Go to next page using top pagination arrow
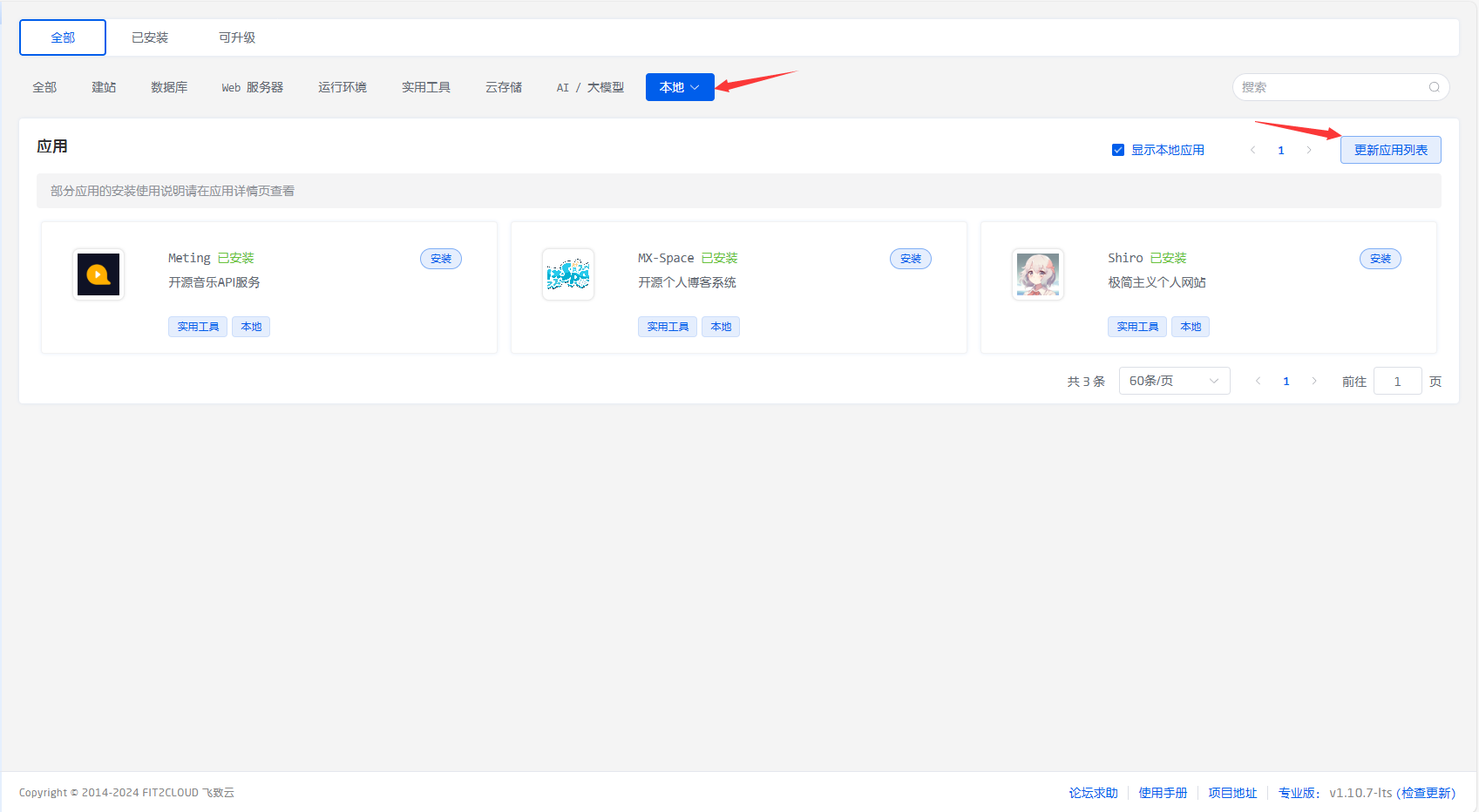Viewport: 1479px width, 812px height. [1310, 149]
